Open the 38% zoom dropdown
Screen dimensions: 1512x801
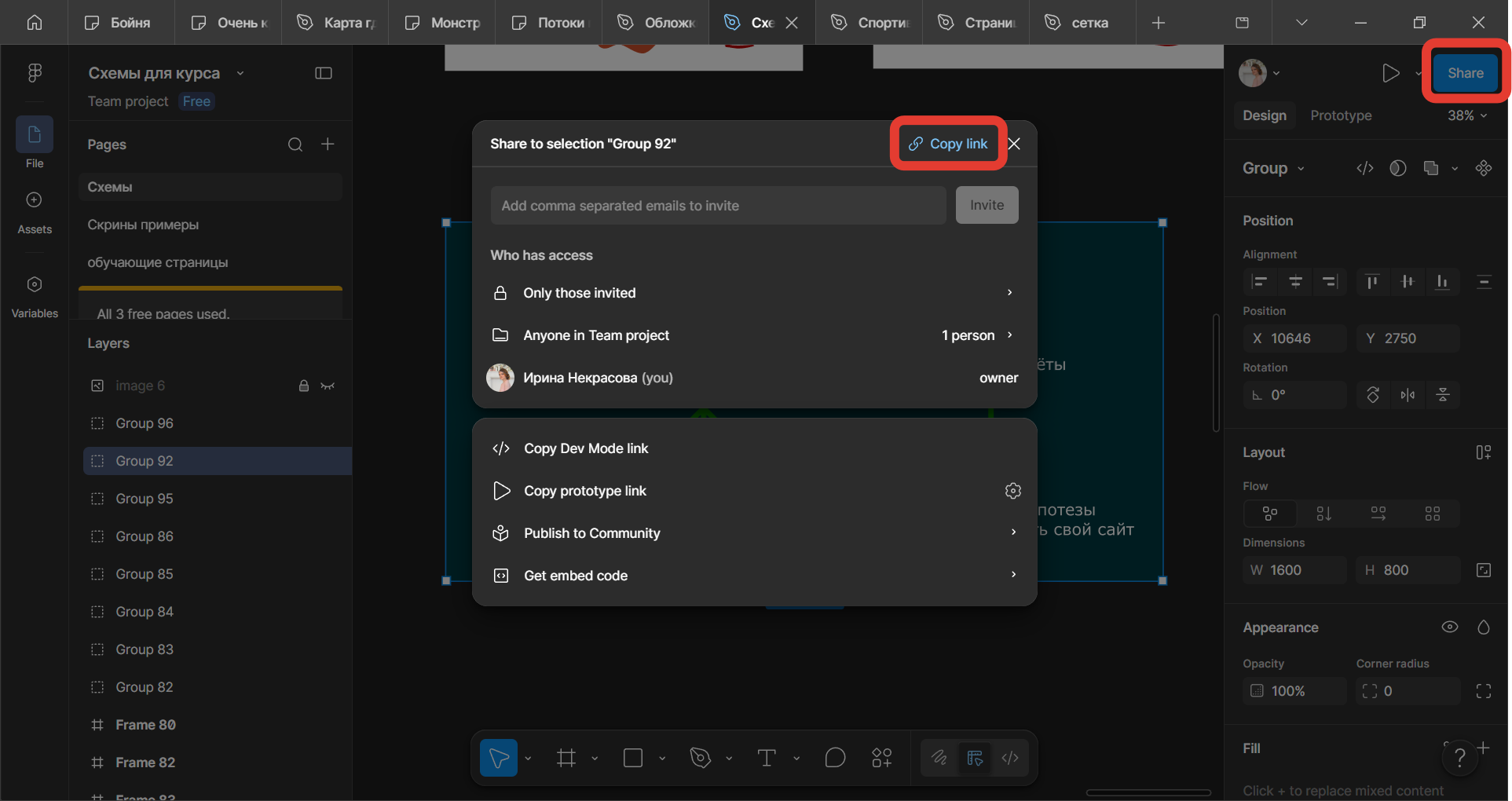point(1467,115)
